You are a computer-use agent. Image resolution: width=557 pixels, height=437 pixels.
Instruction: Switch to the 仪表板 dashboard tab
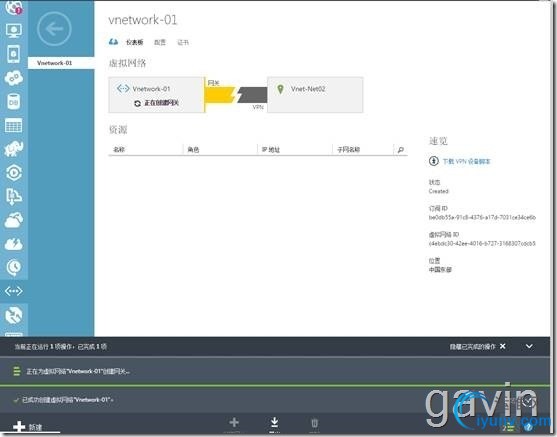pyautogui.click(x=134, y=42)
